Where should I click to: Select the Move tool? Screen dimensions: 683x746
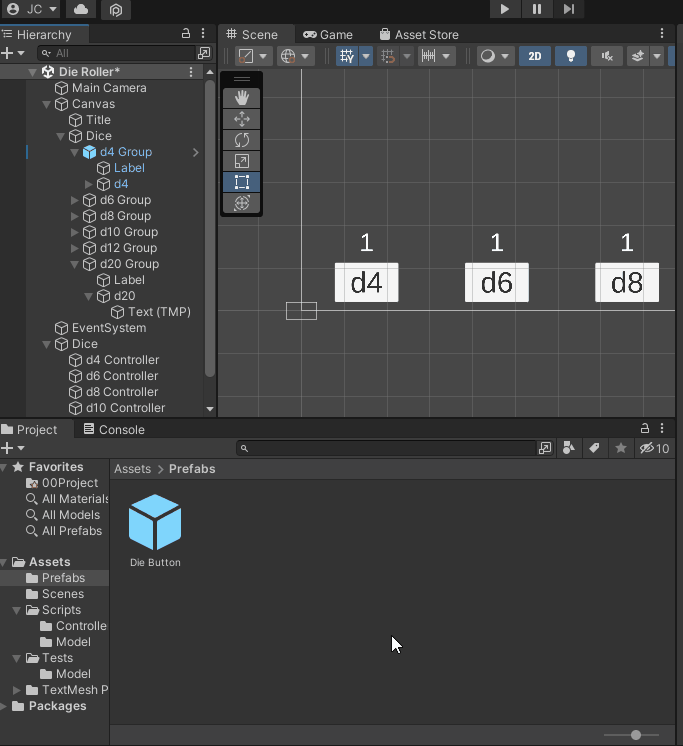pos(242,119)
